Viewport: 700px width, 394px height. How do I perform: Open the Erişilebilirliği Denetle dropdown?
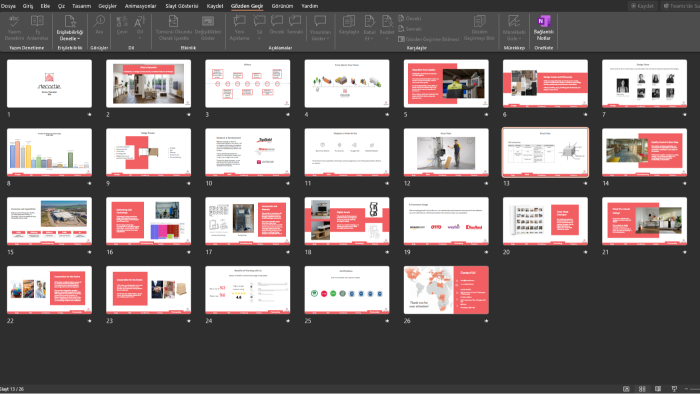(x=70, y=28)
